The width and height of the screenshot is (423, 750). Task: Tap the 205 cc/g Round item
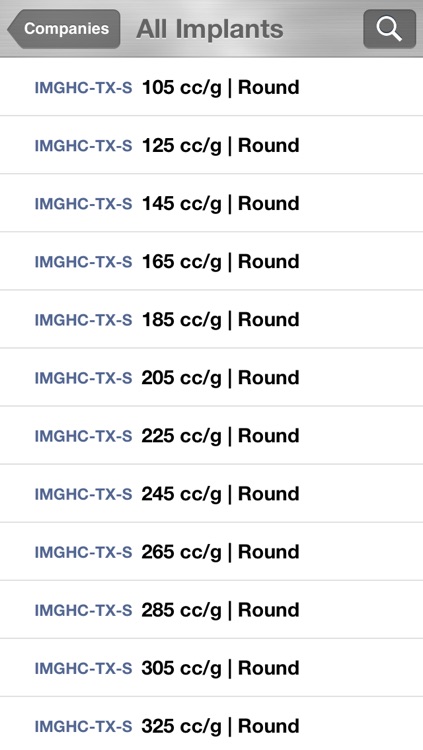pyautogui.click(x=212, y=377)
